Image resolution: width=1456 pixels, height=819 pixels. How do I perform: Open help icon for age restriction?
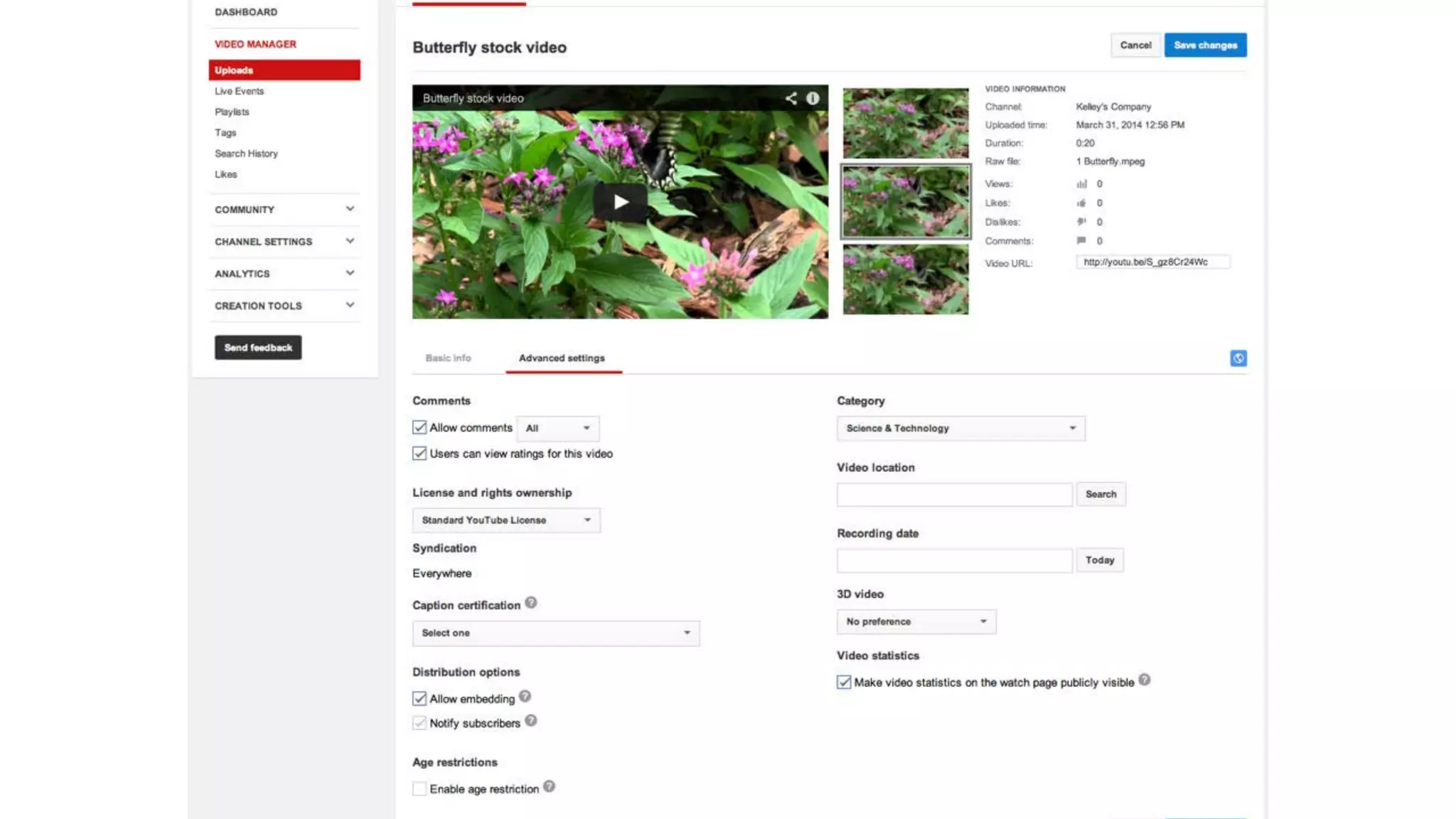[549, 787]
